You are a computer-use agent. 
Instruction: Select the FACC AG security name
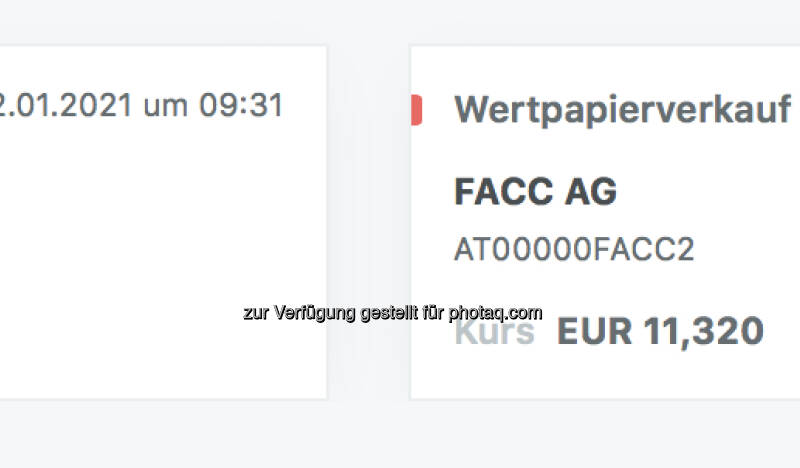pyautogui.click(x=535, y=191)
